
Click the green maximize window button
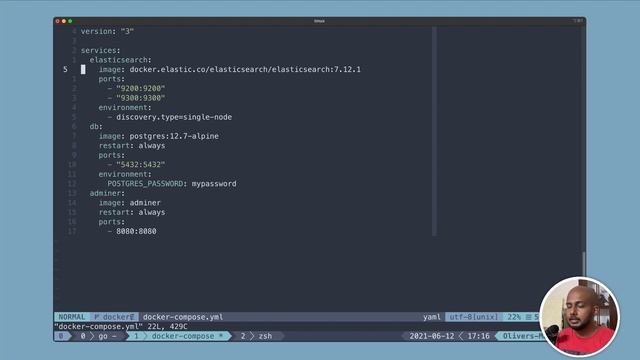tap(70, 21)
